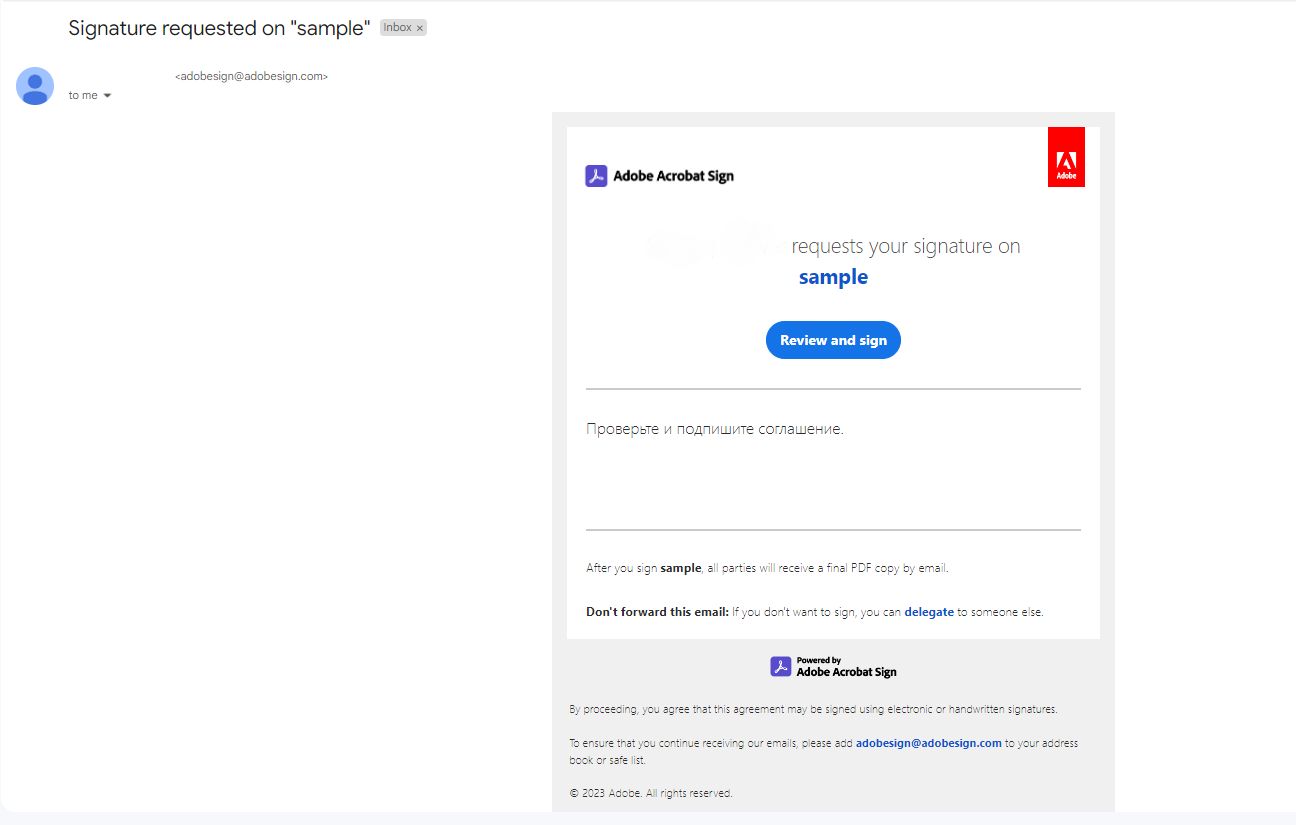Click the white Adobe 'A' inside the red square

click(1066, 158)
